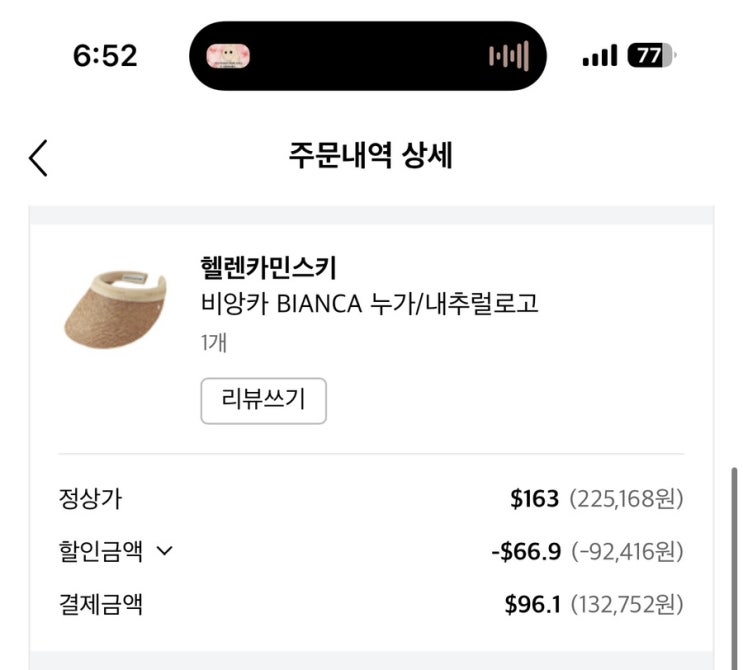Tap the back arrow icon
The width and height of the screenshot is (743, 670).
pyautogui.click(x=38, y=157)
